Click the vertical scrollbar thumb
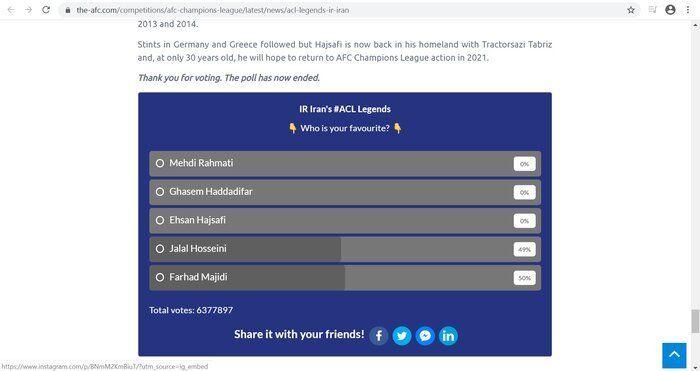The image size is (700, 371). (x=695, y=321)
